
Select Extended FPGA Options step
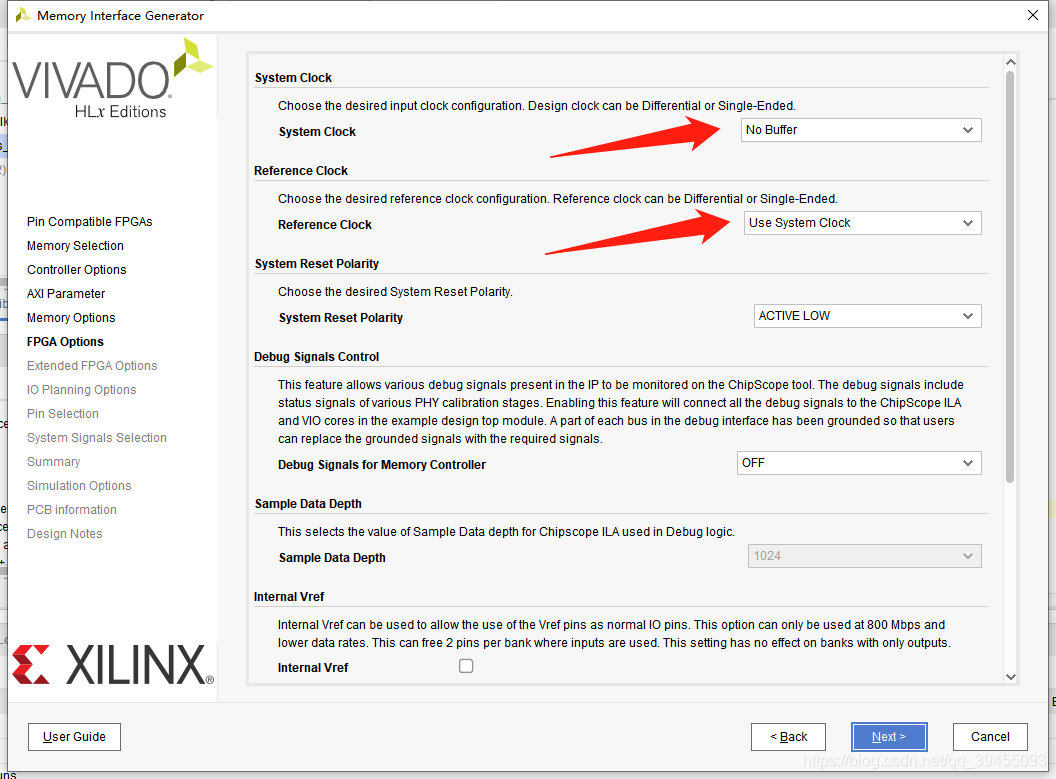(92, 366)
